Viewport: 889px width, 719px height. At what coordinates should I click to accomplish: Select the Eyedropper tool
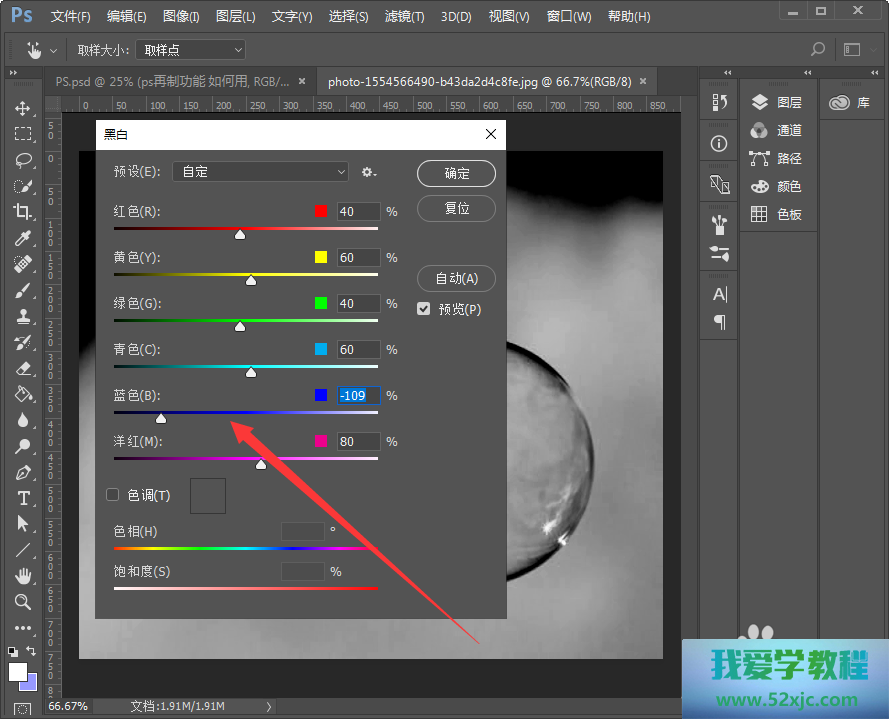click(x=22, y=238)
